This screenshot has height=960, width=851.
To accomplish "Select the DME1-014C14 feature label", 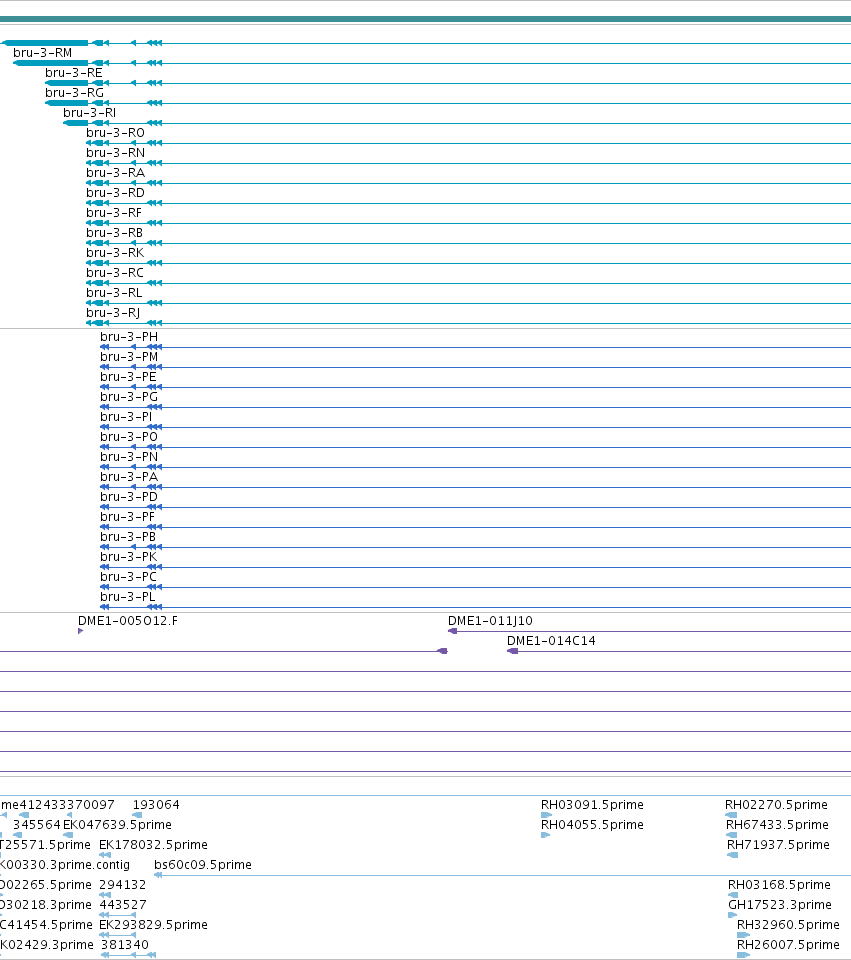I will pos(551,641).
